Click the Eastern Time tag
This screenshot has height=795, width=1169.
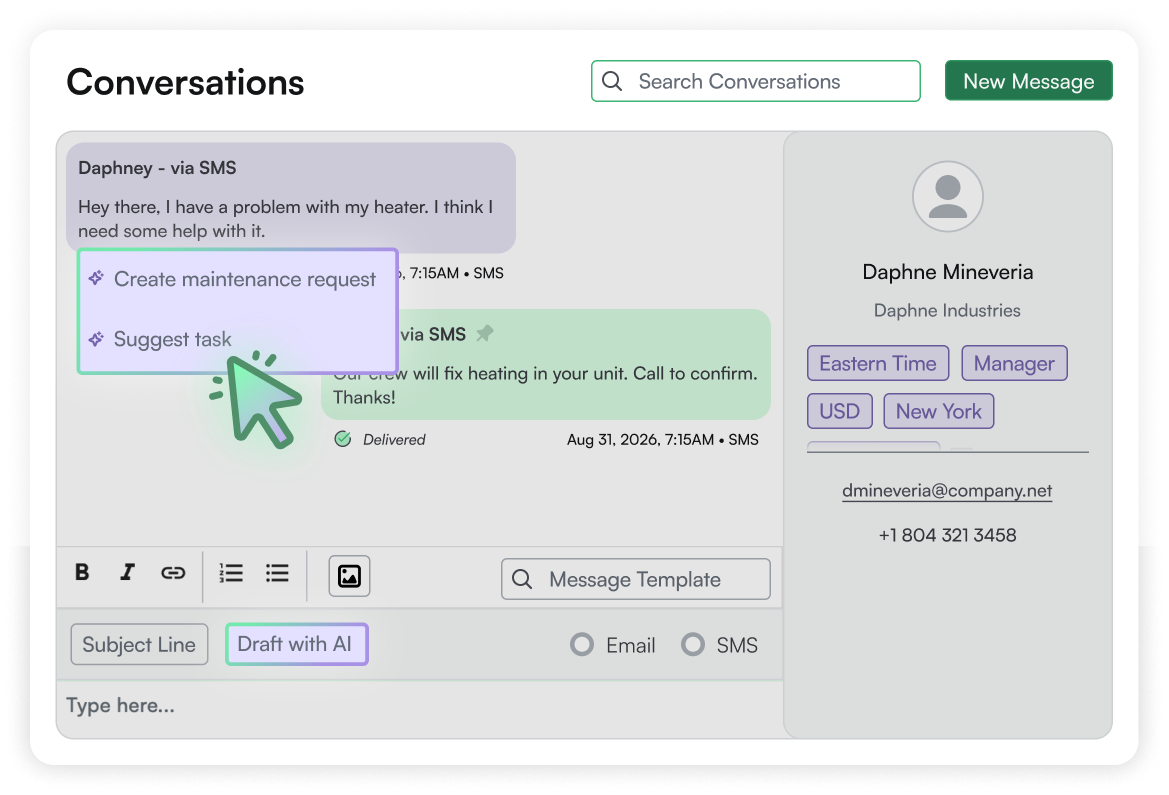click(877, 364)
